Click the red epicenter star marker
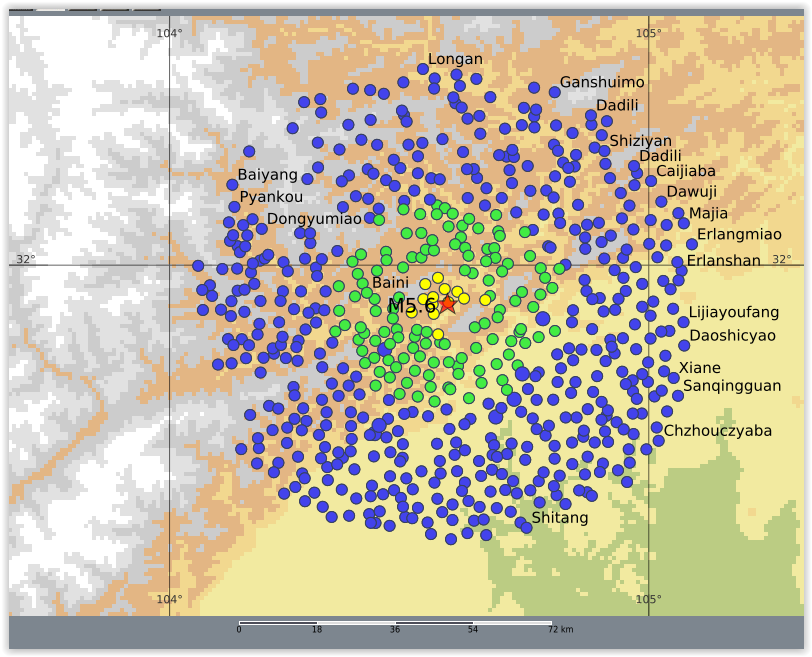The width and height of the screenshot is (812, 657). coord(447,303)
